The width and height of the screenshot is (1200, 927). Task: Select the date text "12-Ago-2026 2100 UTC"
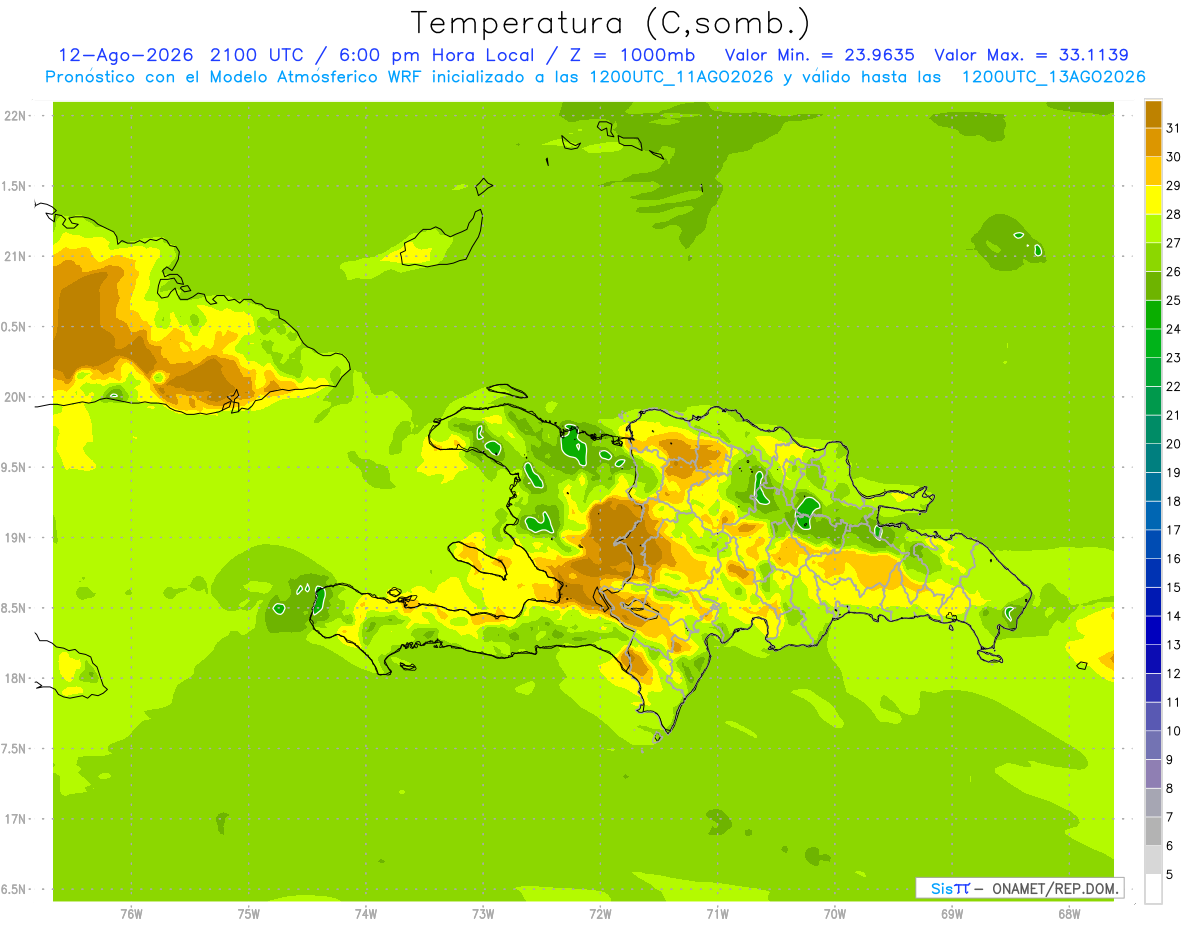click(182, 55)
